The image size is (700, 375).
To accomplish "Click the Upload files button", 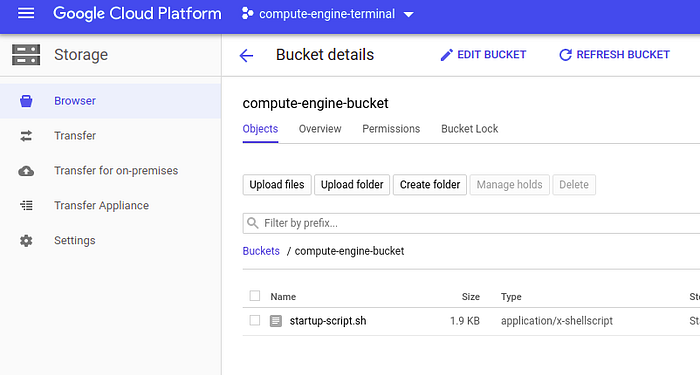I will 277,185.
